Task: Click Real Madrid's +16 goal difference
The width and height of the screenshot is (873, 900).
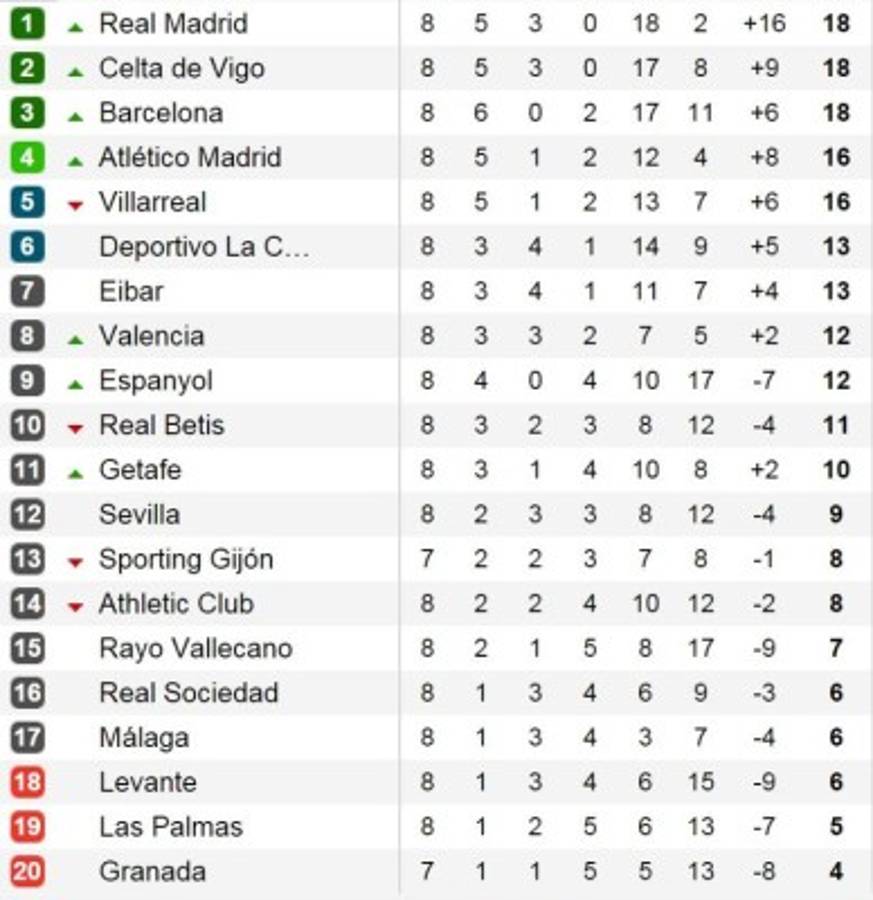Action: coord(765,23)
